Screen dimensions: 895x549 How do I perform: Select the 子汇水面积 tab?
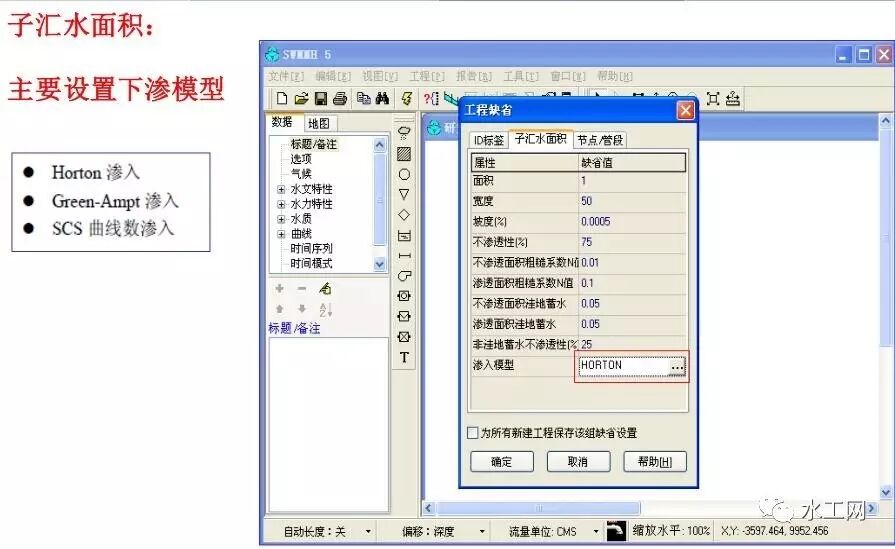(540, 139)
